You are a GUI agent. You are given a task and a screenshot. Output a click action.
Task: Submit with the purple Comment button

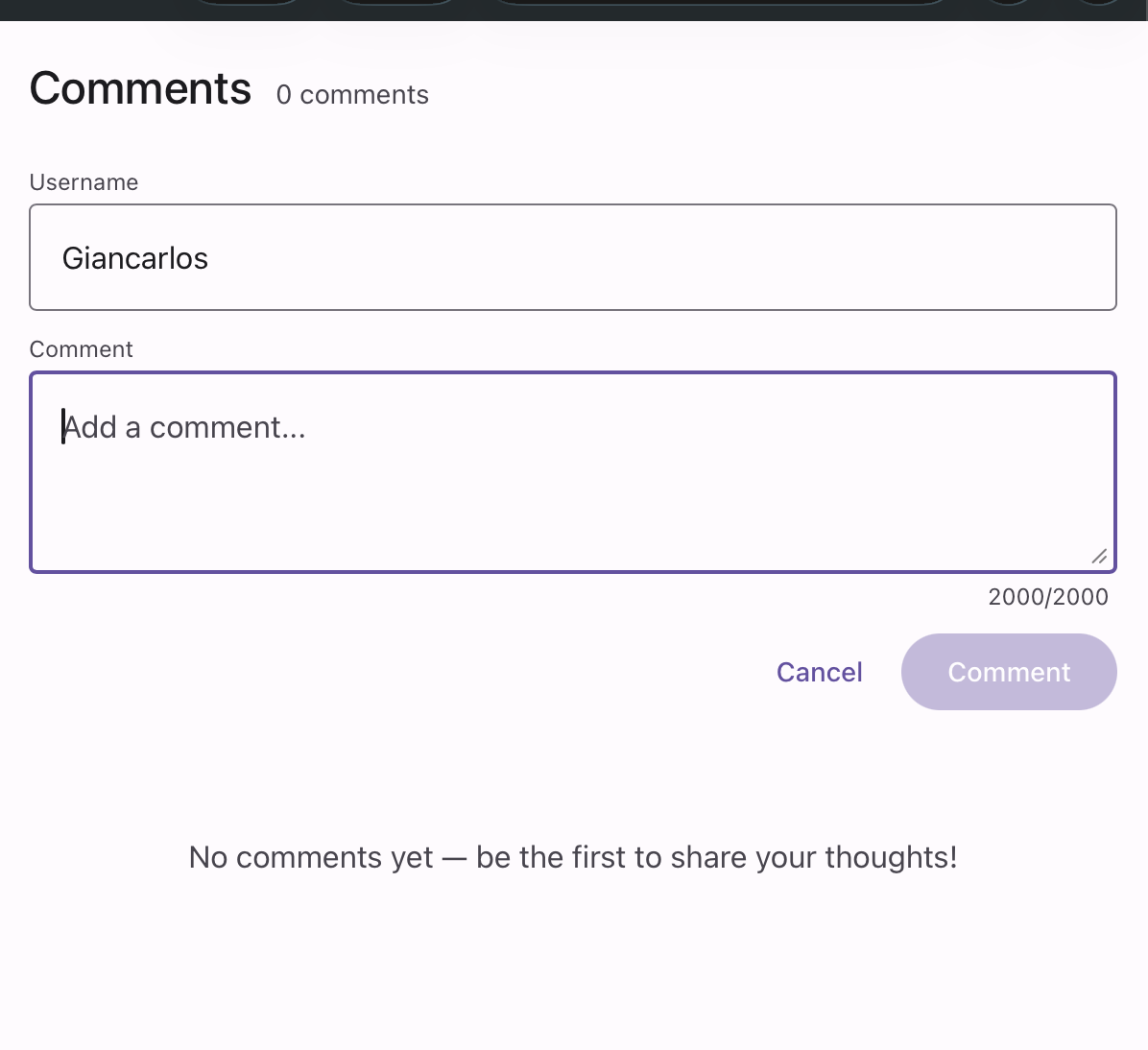pos(1008,672)
